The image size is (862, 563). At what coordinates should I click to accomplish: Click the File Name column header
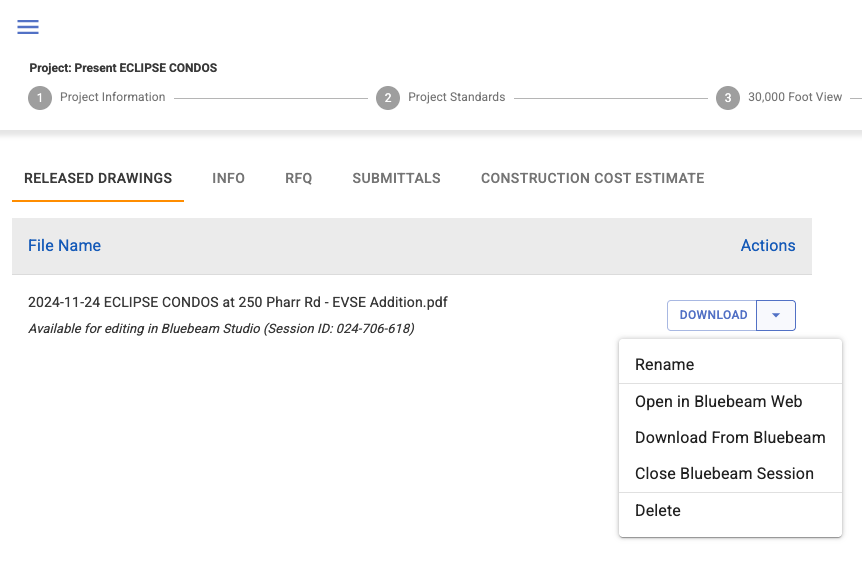click(x=64, y=246)
